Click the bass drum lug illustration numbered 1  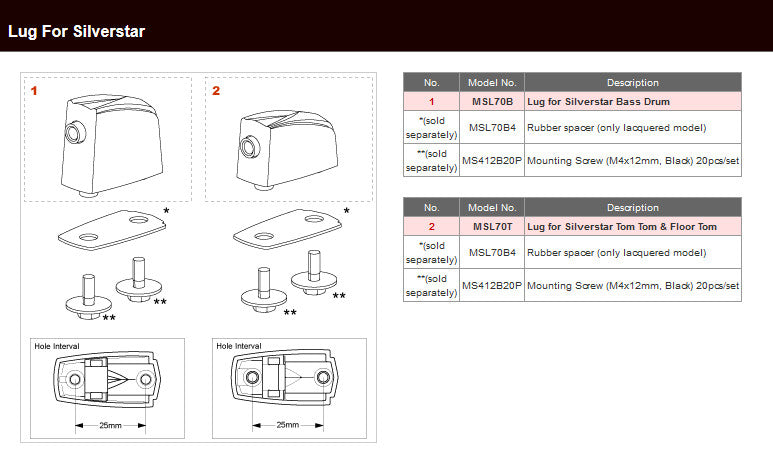tap(112, 145)
